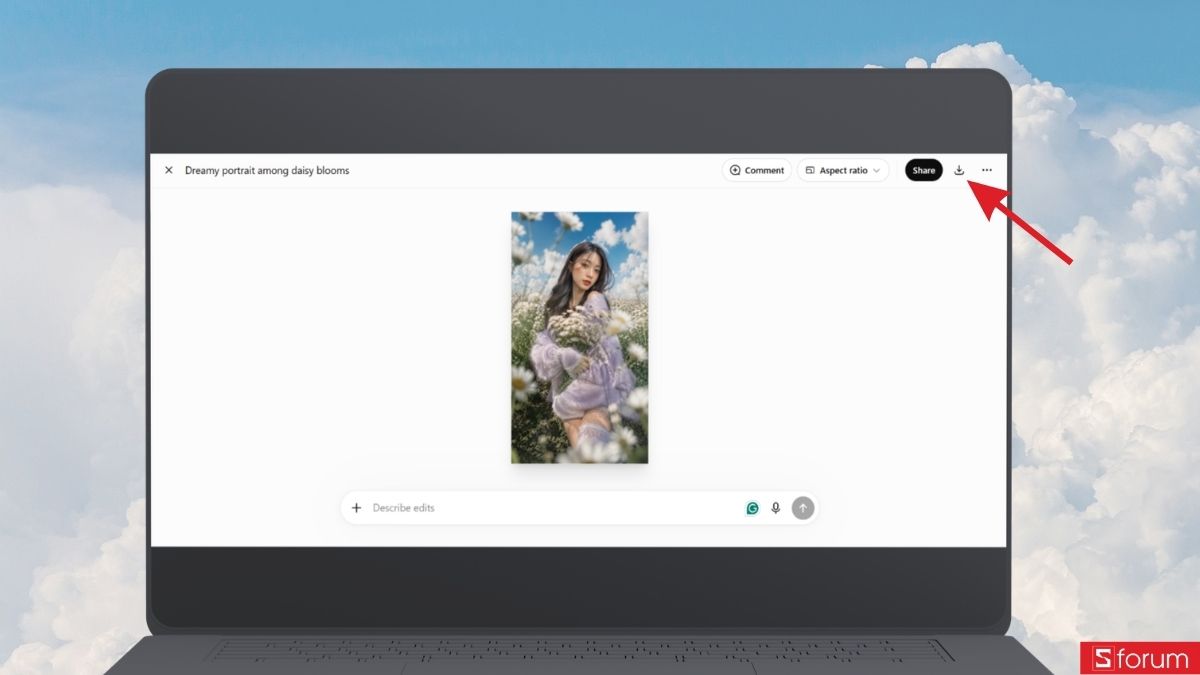Send the edit with the up-arrow button

click(x=802, y=508)
